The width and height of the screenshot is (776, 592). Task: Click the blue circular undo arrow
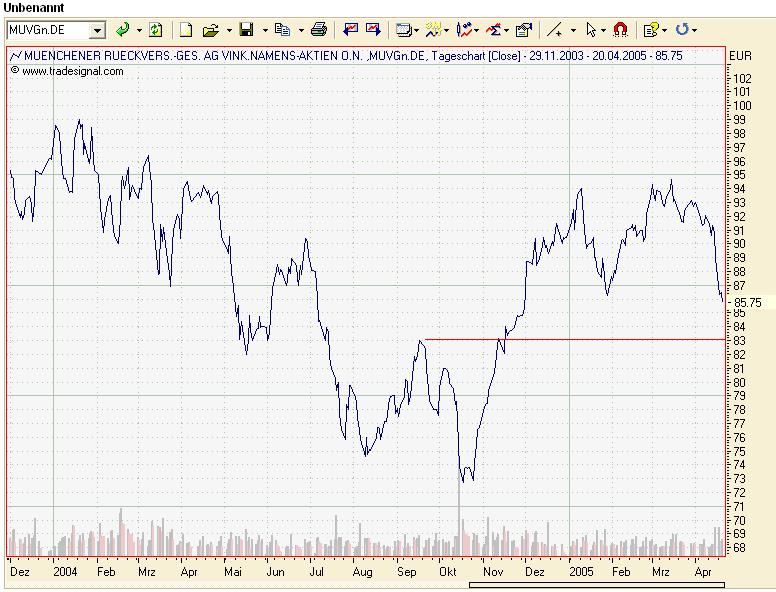[682, 30]
